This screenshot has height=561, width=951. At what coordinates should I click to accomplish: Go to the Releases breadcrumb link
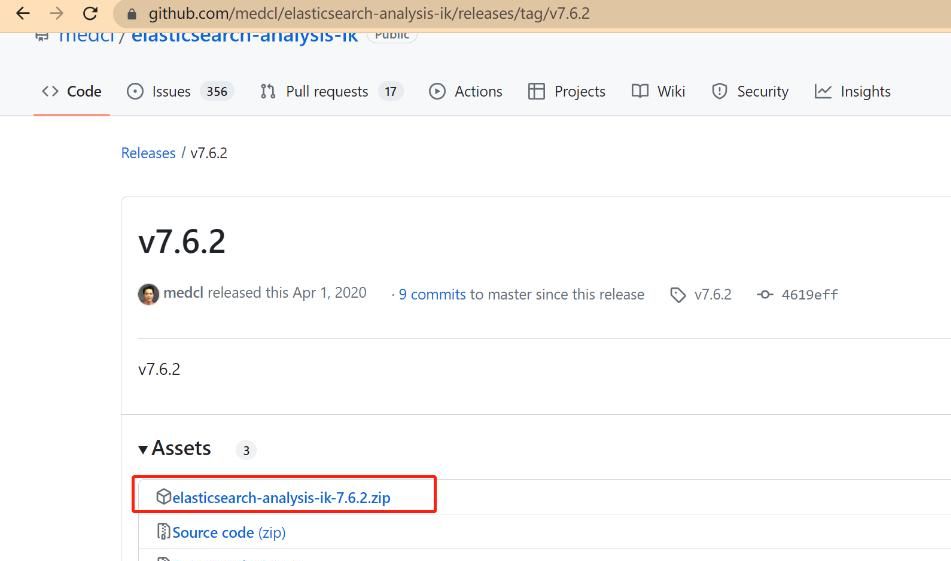[148, 153]
